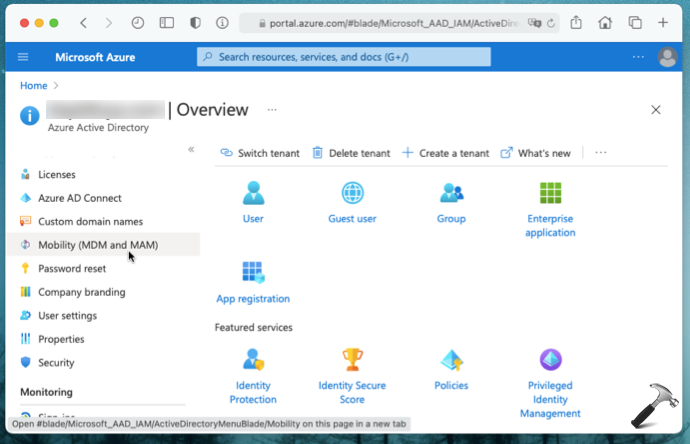Open the Guest user globe icon
Image resolution: width=690 pixels, height=444 pixels.
(x=352, y=193)
